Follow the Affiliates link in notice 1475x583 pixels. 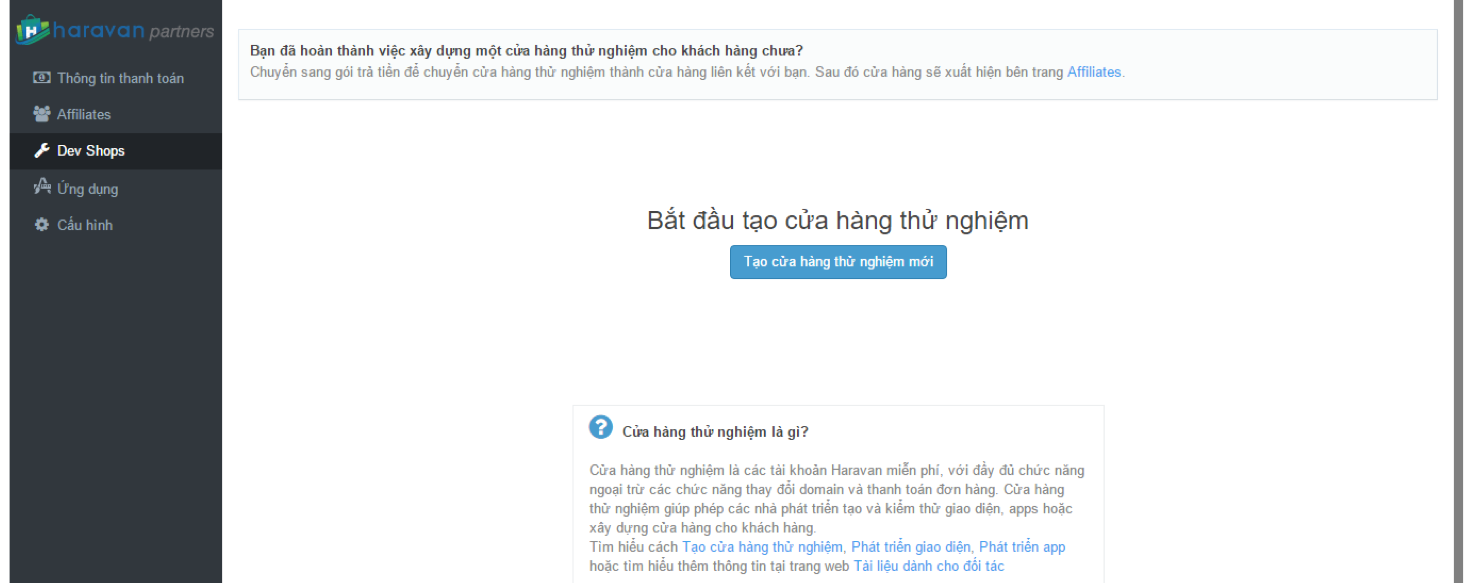pos(1094,72)
